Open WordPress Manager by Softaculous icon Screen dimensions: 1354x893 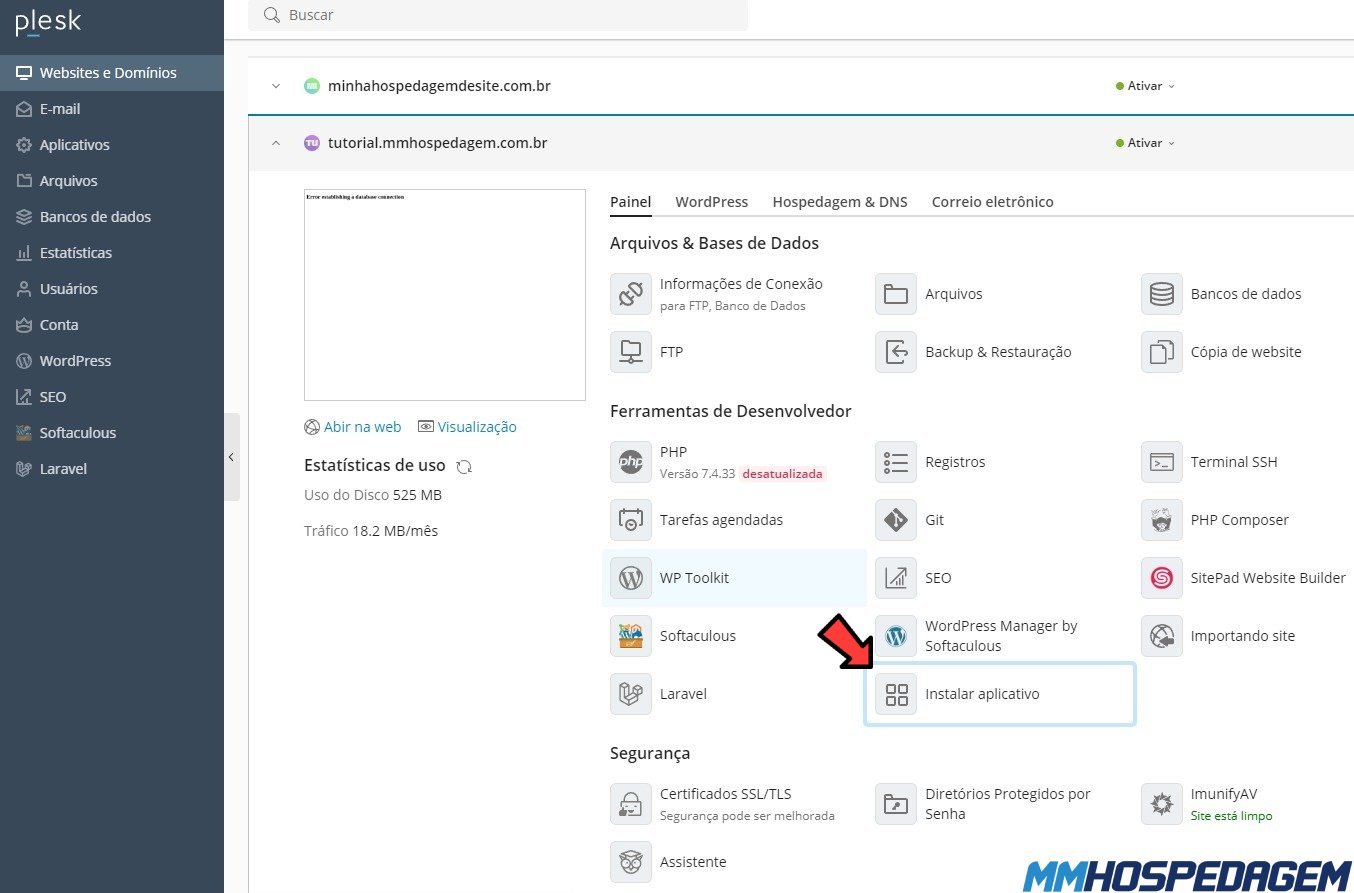coord(896,636)
